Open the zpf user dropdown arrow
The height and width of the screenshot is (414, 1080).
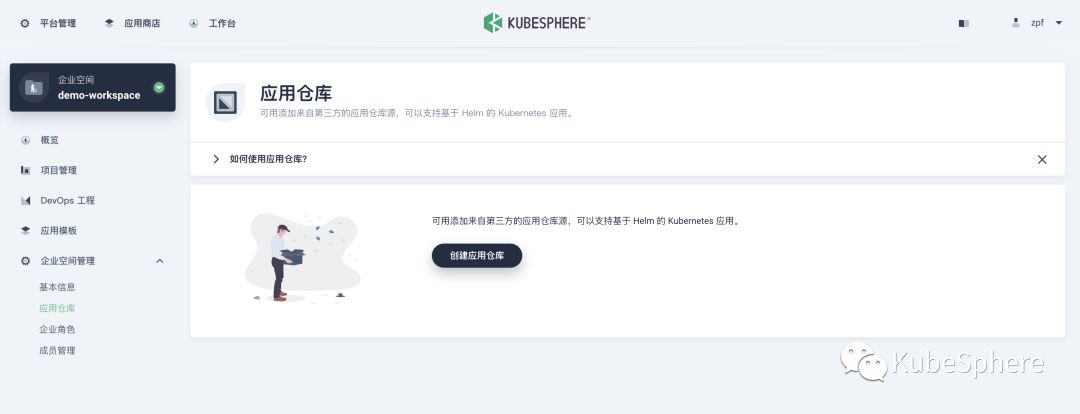click(1059, 23)
